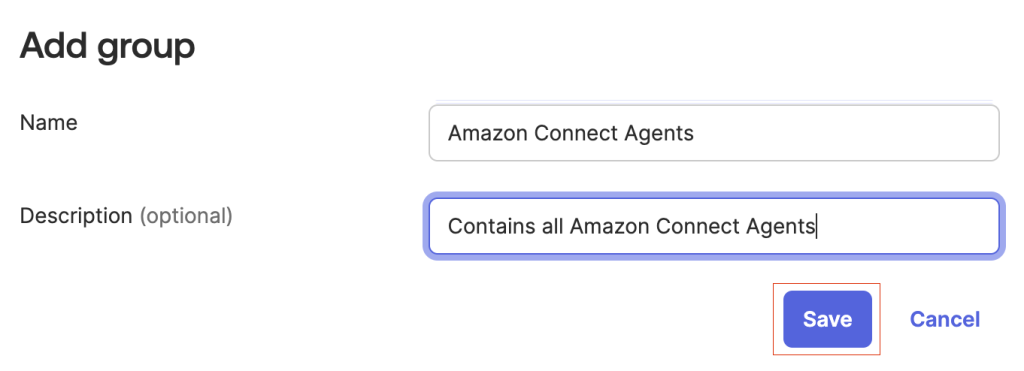Select the Name field label
1024x371 pixels.
(x=48, y=122)
